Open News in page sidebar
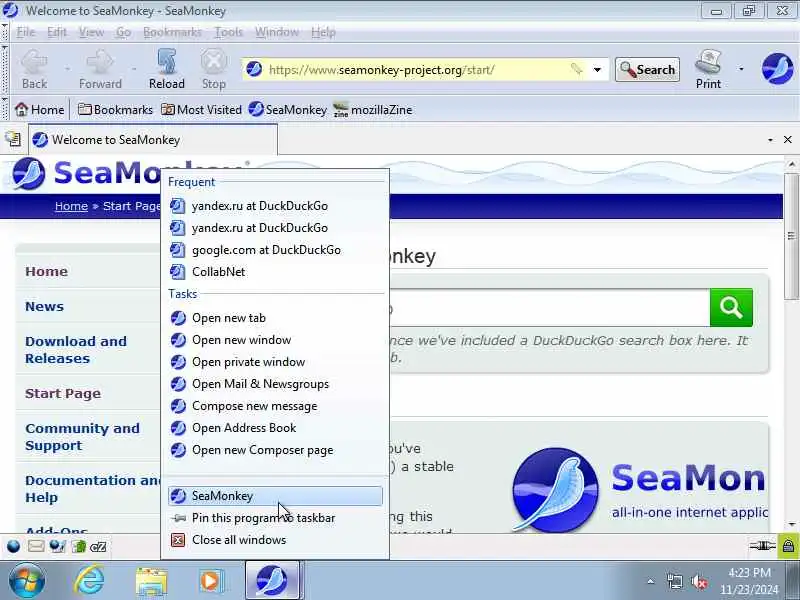Image resolution: width=800 pixels, height=600 pixels. [44, 306]
